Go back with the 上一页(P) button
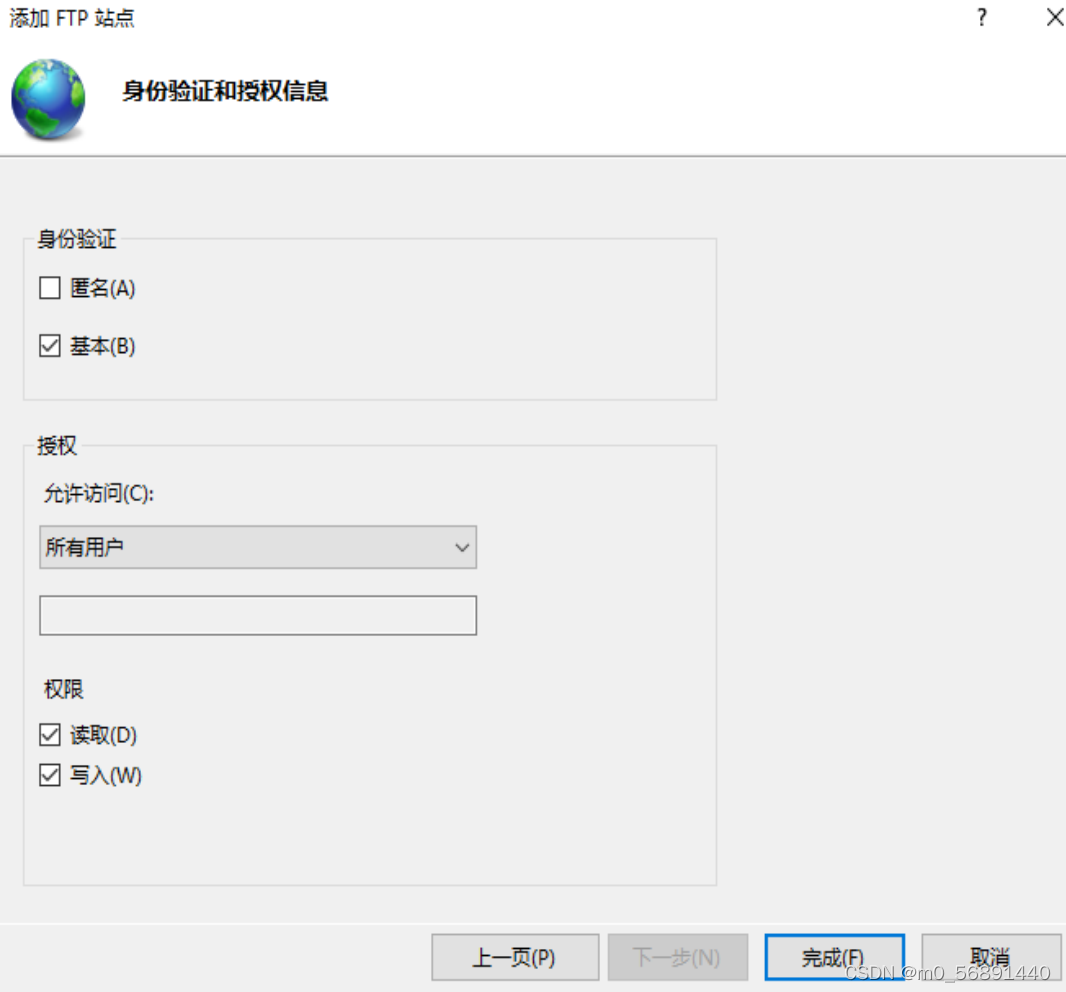 tap(515, 957)
